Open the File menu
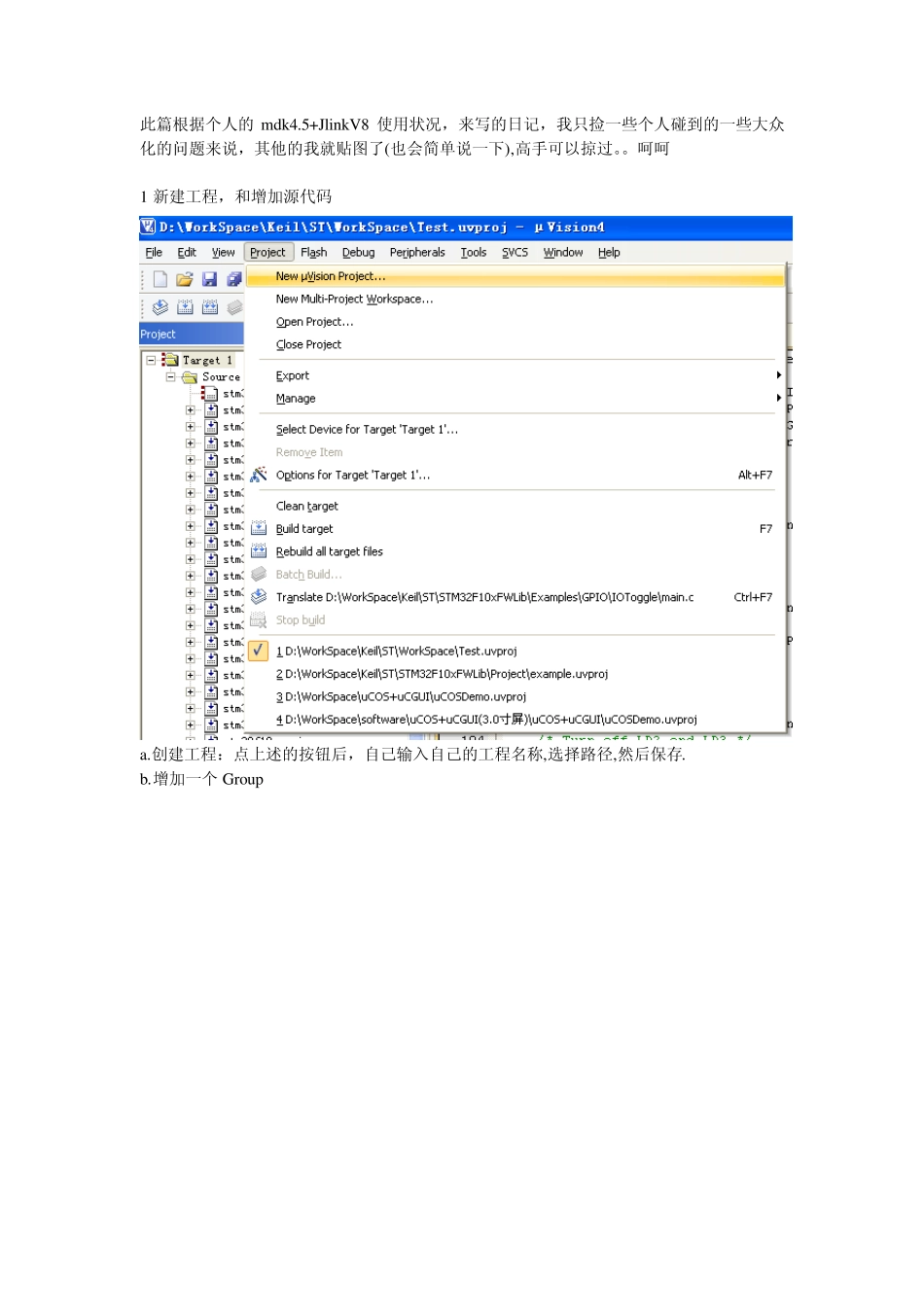 154,252
